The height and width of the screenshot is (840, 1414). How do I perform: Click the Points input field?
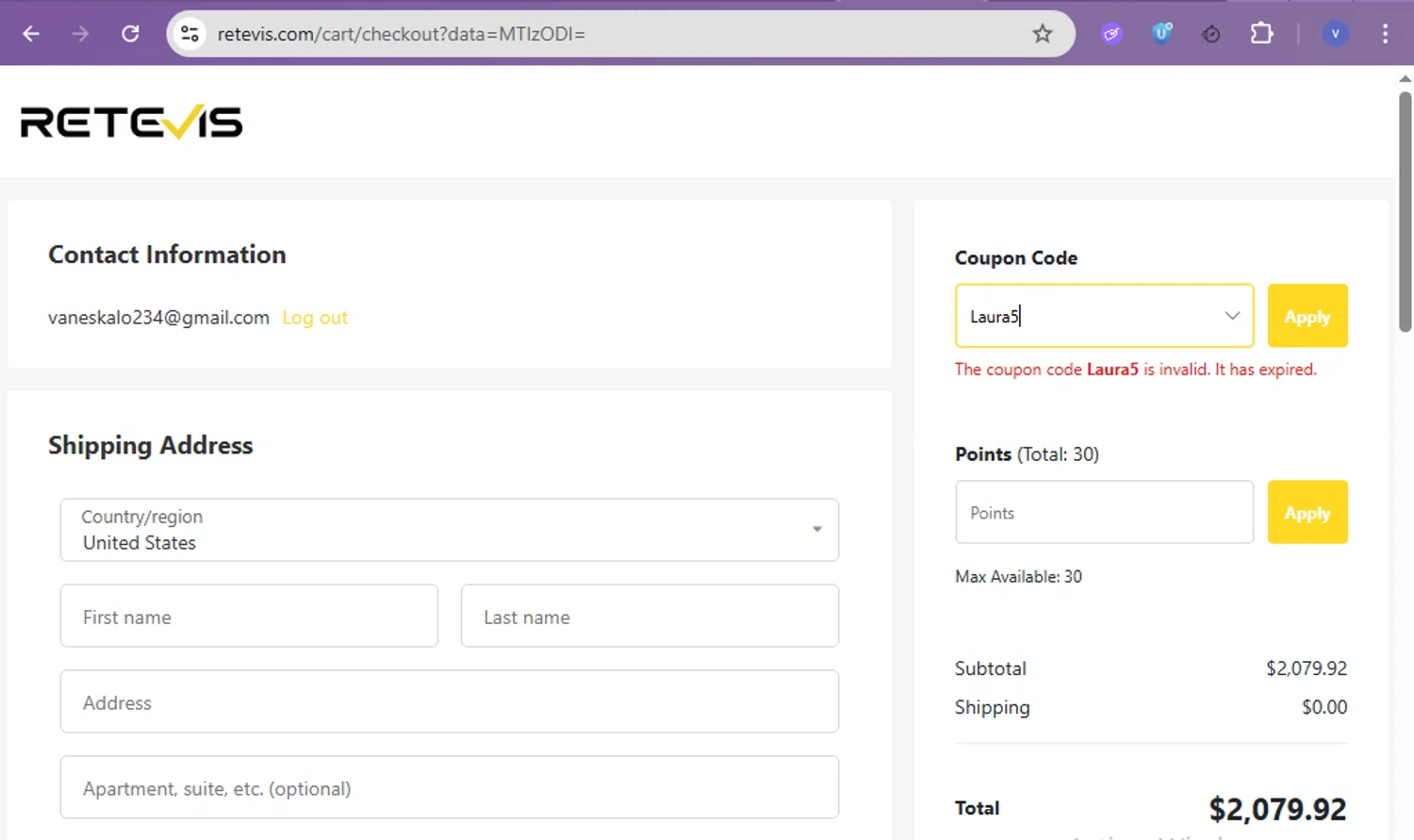[x=1105, y=512]
